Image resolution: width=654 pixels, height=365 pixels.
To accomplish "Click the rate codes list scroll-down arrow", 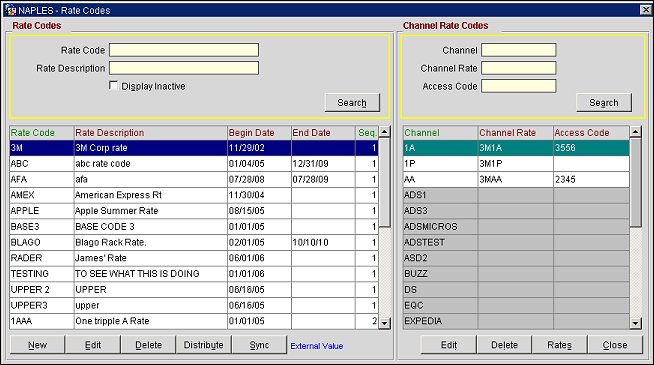I will [385, 322].
